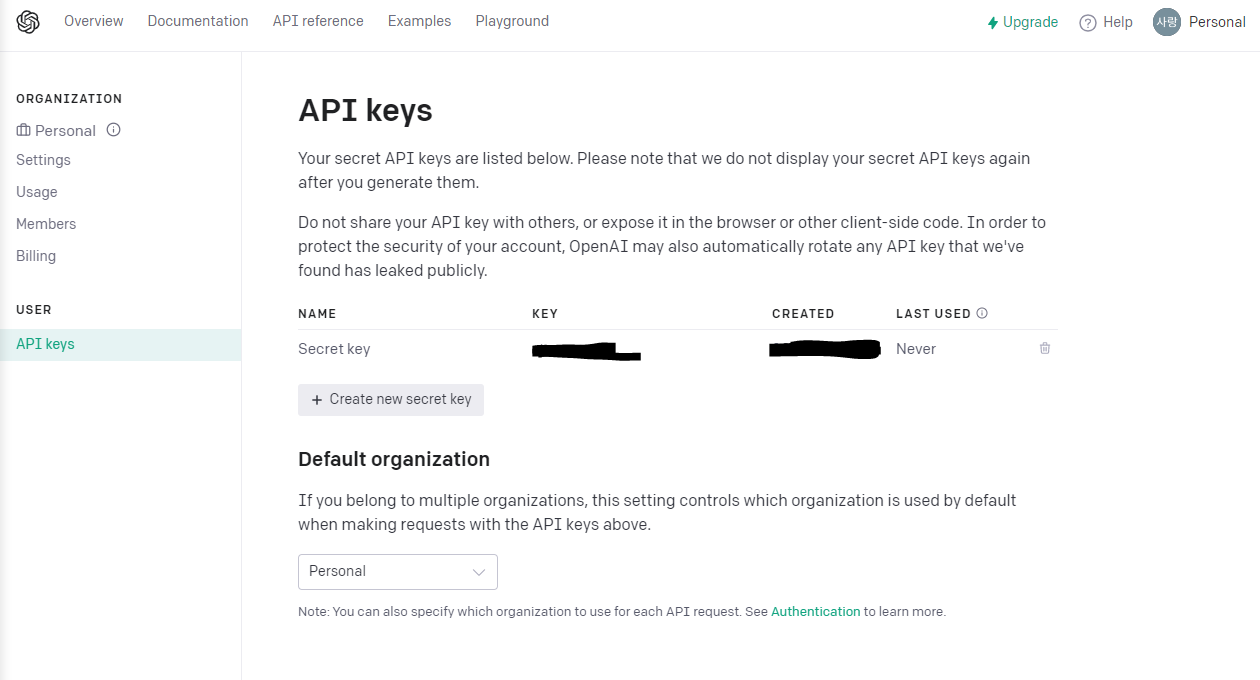Open the Help question mark icon

(1088, 22)
